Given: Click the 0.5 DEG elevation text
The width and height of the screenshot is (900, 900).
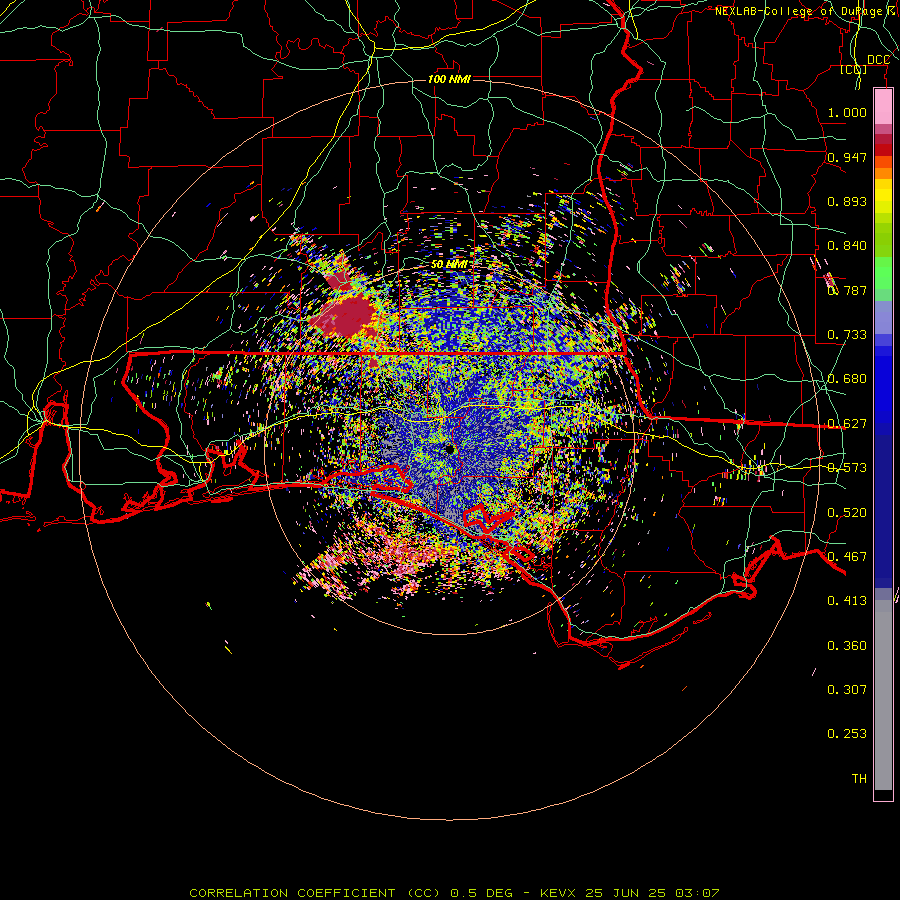Looking at the screenshot, I should (x=481, y=893).
